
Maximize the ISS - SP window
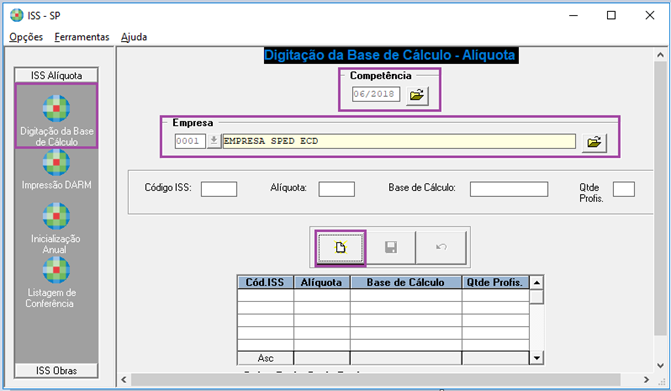(612, 15)
